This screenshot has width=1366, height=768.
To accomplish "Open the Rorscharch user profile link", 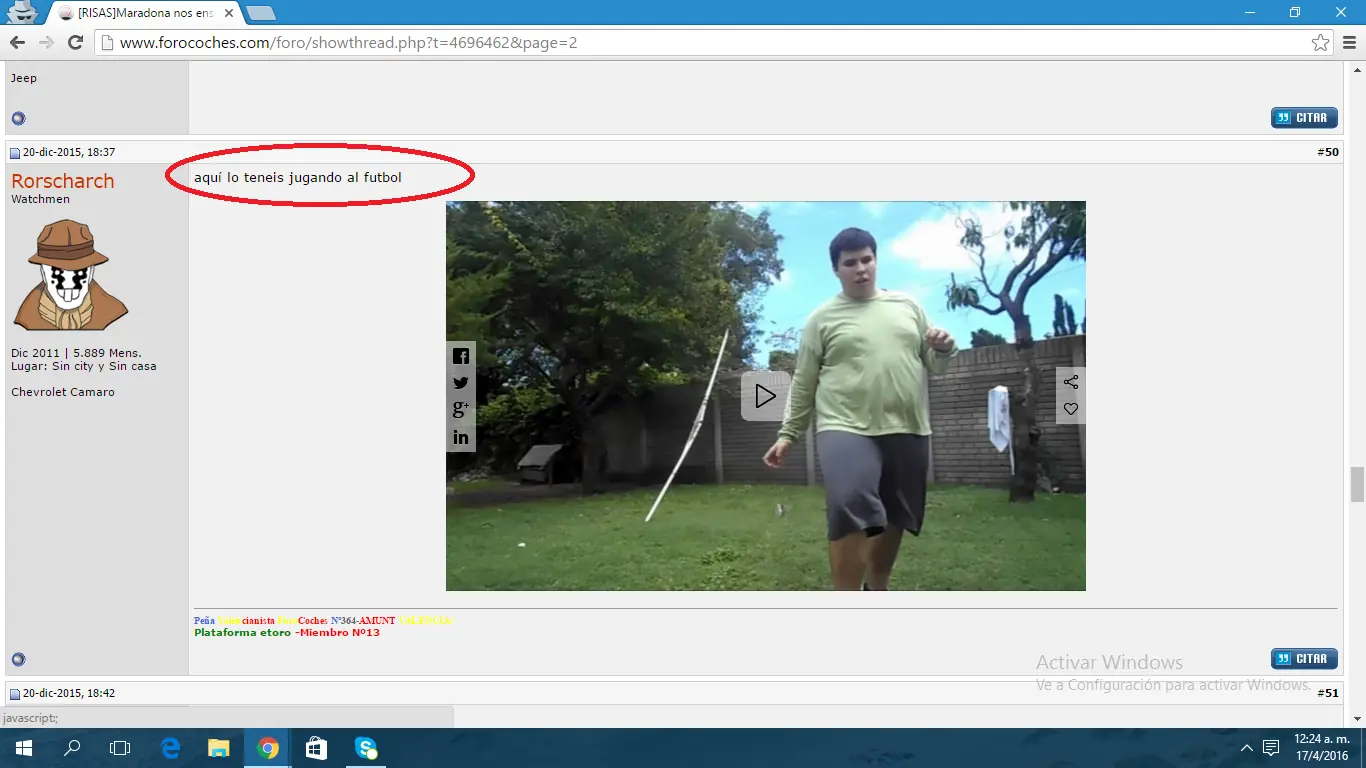I will [63, 181].
